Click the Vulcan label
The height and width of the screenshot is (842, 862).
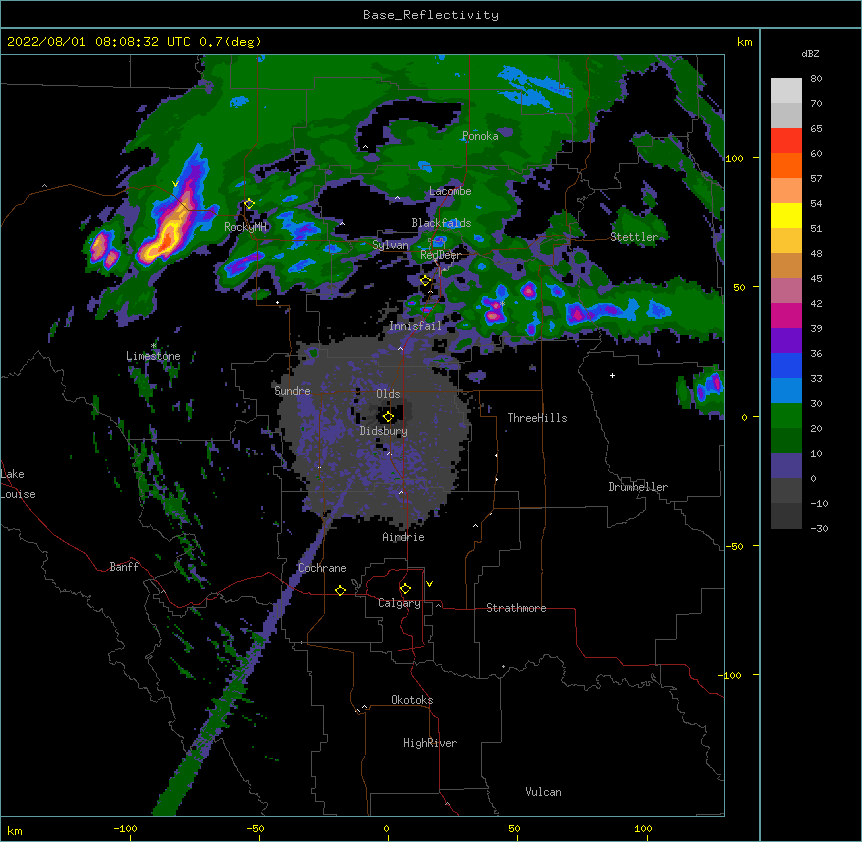543,792
